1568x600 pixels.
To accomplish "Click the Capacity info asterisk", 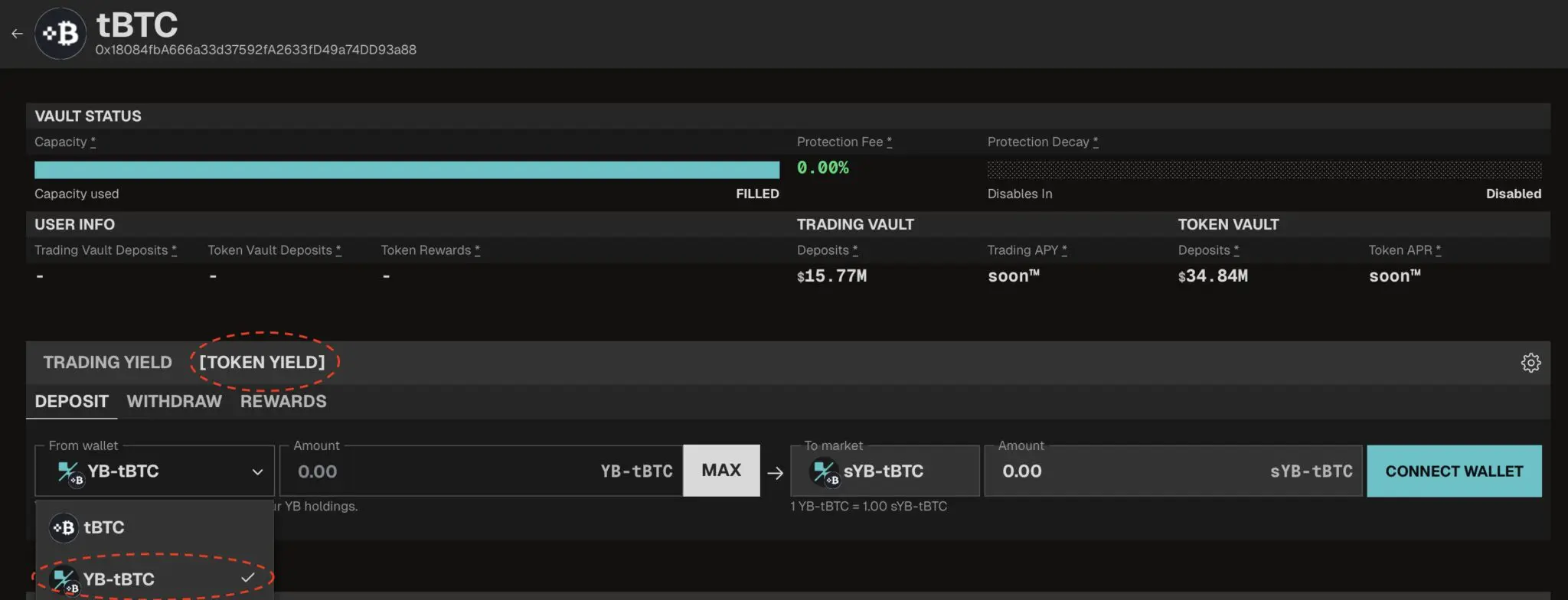I will [x=93, y=142].
